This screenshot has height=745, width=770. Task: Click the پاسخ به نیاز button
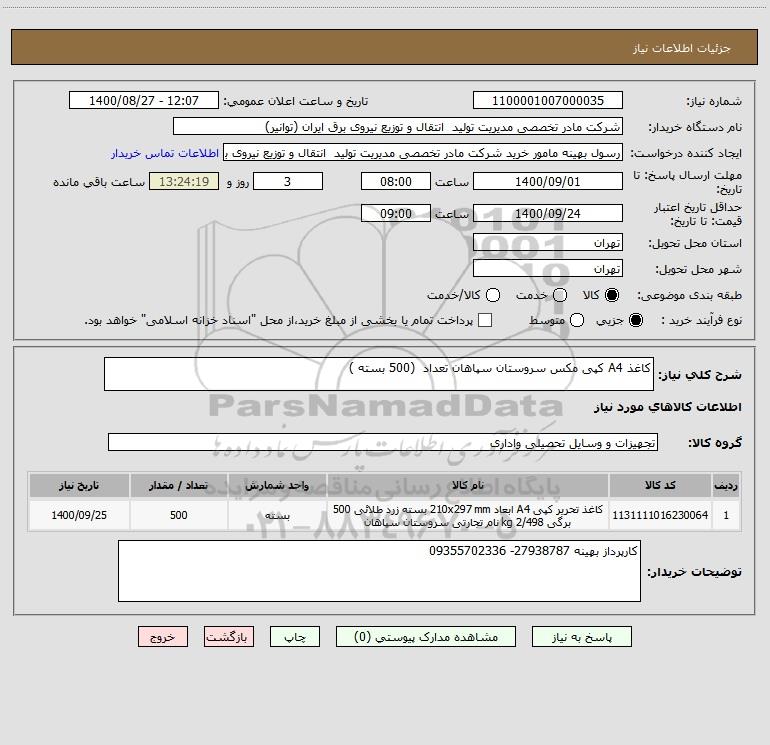coord(582,636)
